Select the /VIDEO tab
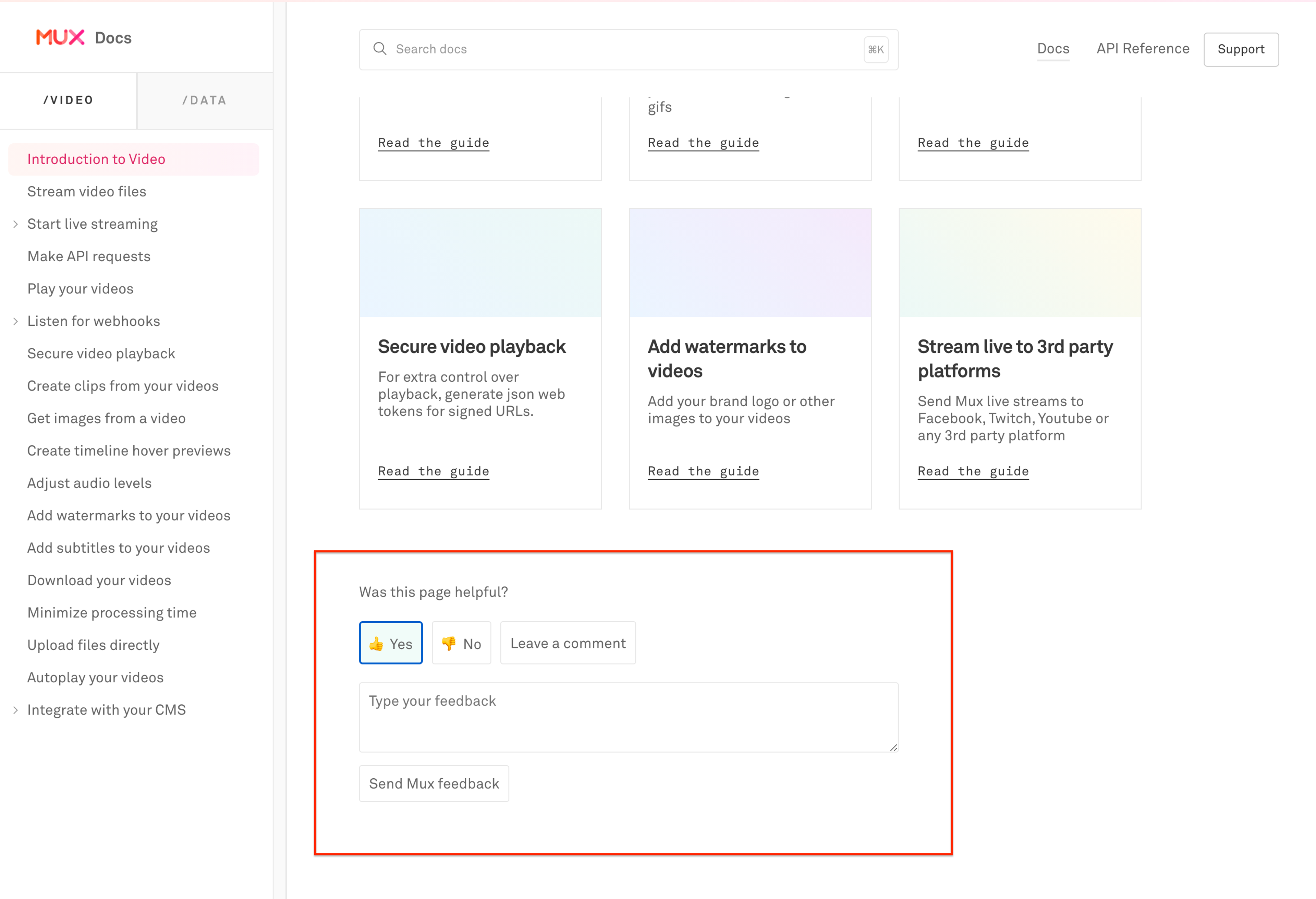1316x899 pixels. pos(68,100)
